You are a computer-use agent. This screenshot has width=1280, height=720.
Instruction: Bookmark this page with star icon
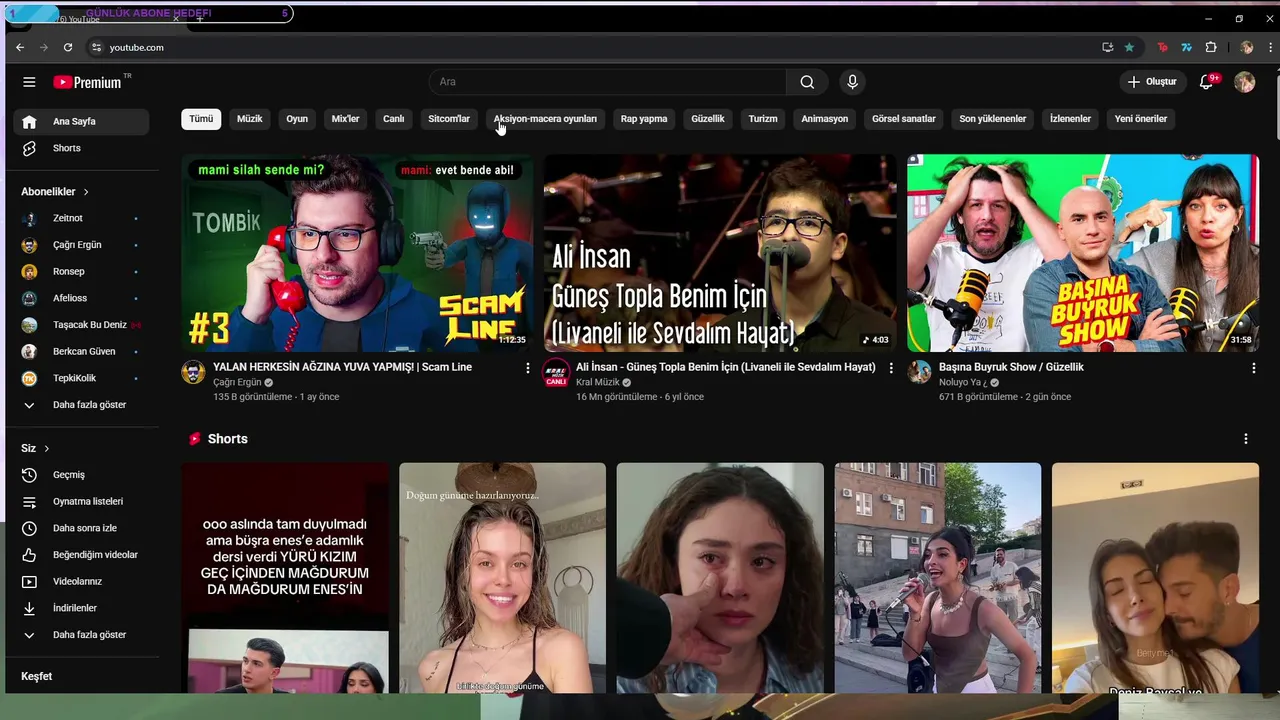(x=1129, y=47)
